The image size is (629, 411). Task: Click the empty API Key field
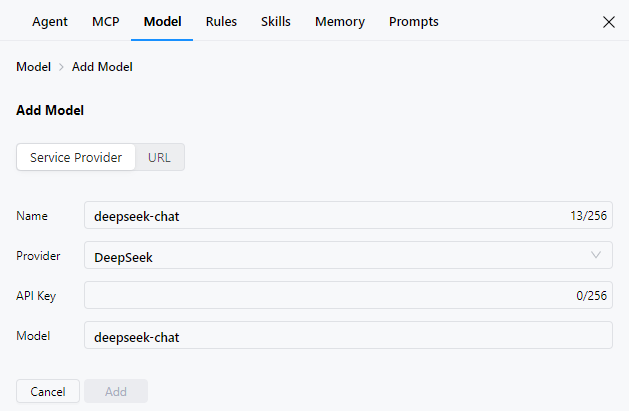point(320,295)
